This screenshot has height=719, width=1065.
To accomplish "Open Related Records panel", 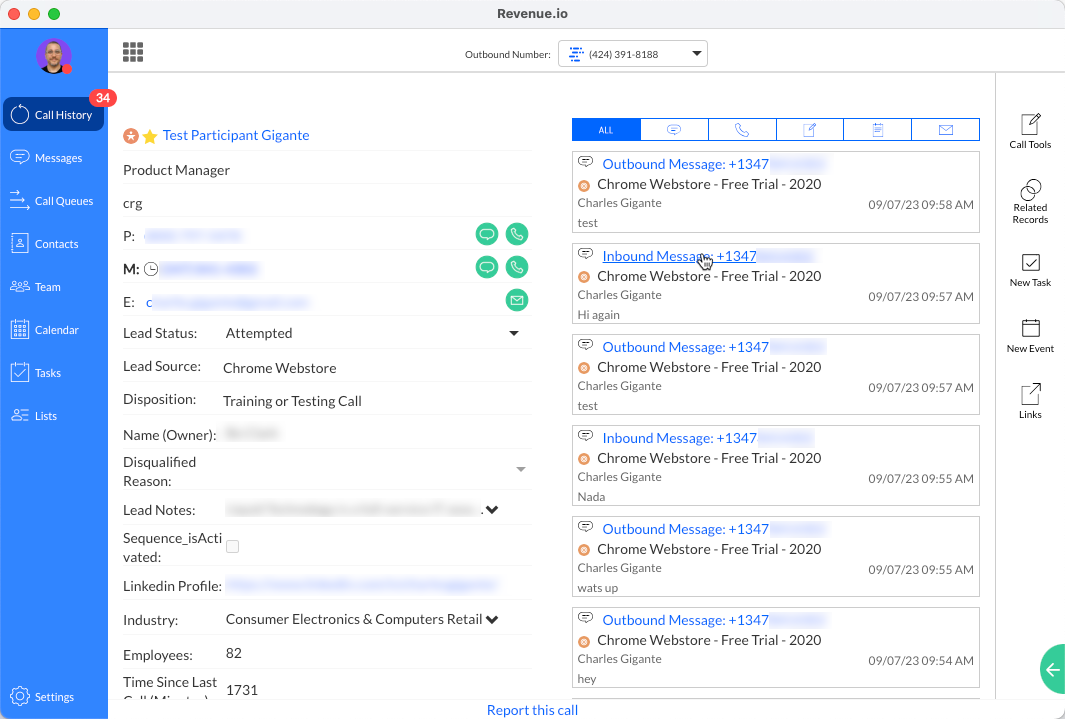I will click(1030, 190).
